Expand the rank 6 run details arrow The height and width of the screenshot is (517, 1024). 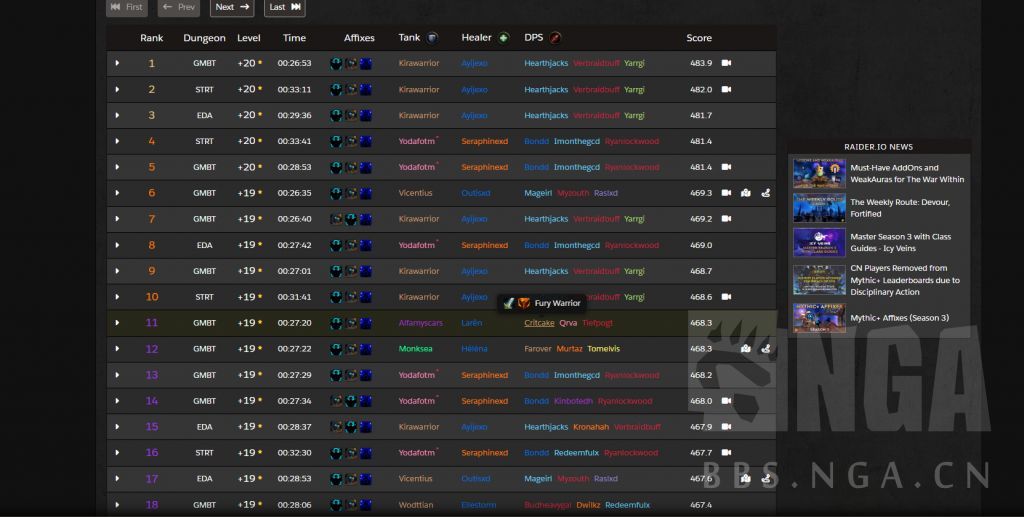pyautogui.click(x=117, y=193)
